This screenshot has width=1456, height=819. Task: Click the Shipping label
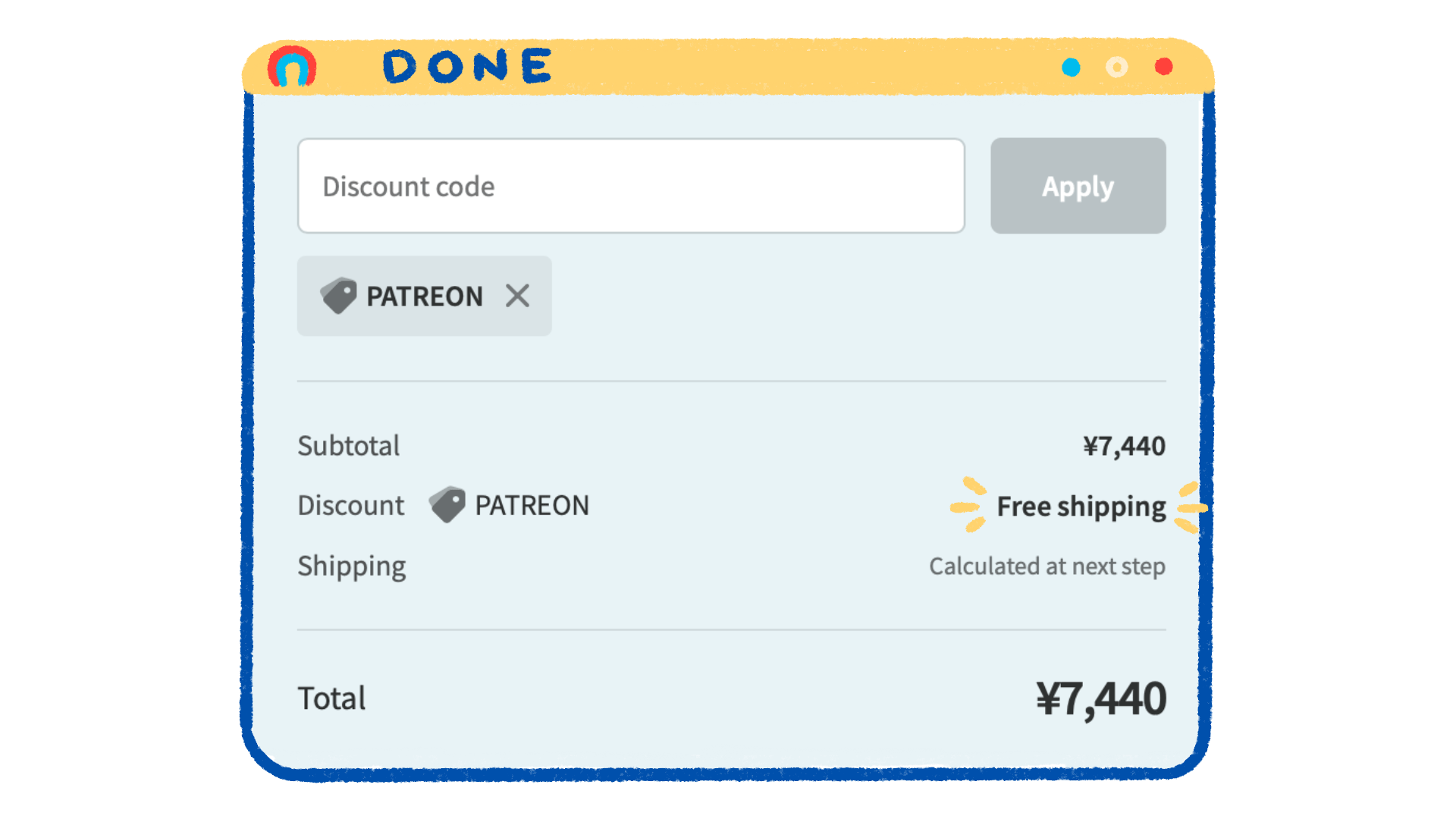click(x=352, y=567)
